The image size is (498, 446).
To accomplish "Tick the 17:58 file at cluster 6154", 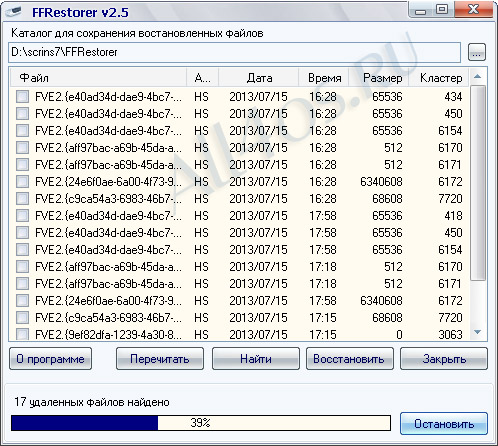I will (x=22, y=250).
